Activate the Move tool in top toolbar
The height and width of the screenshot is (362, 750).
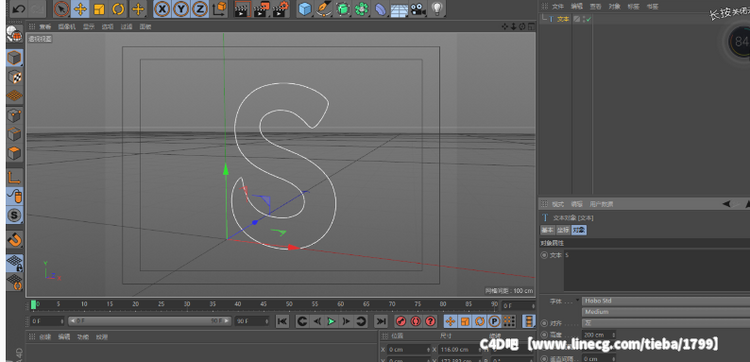click(80, 9)
